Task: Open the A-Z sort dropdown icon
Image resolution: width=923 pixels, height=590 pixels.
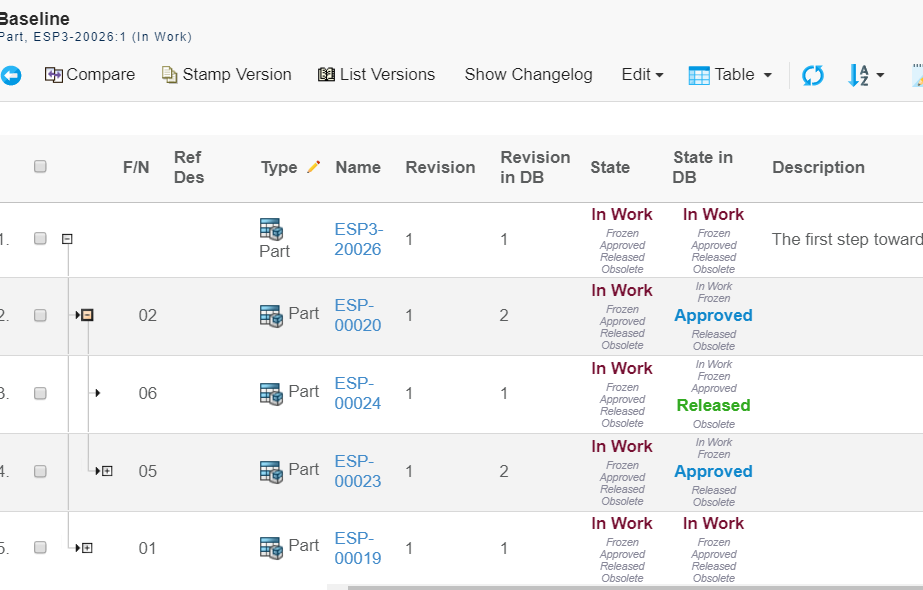Action: tap(865, 75)
